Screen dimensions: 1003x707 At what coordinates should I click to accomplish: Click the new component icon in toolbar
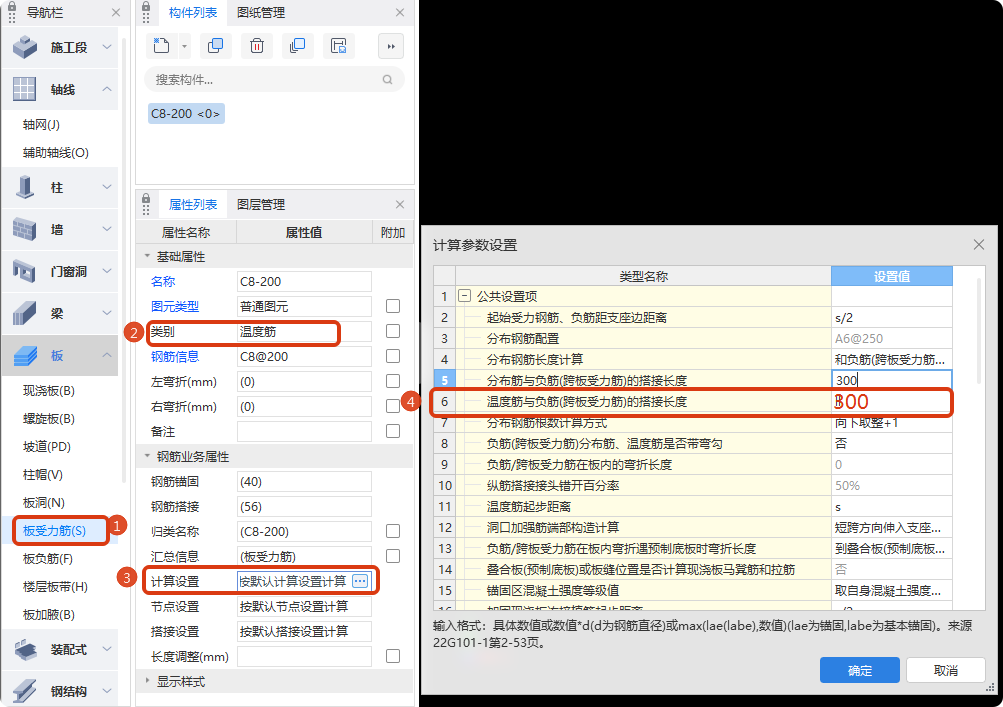click(x=161, y=45)
